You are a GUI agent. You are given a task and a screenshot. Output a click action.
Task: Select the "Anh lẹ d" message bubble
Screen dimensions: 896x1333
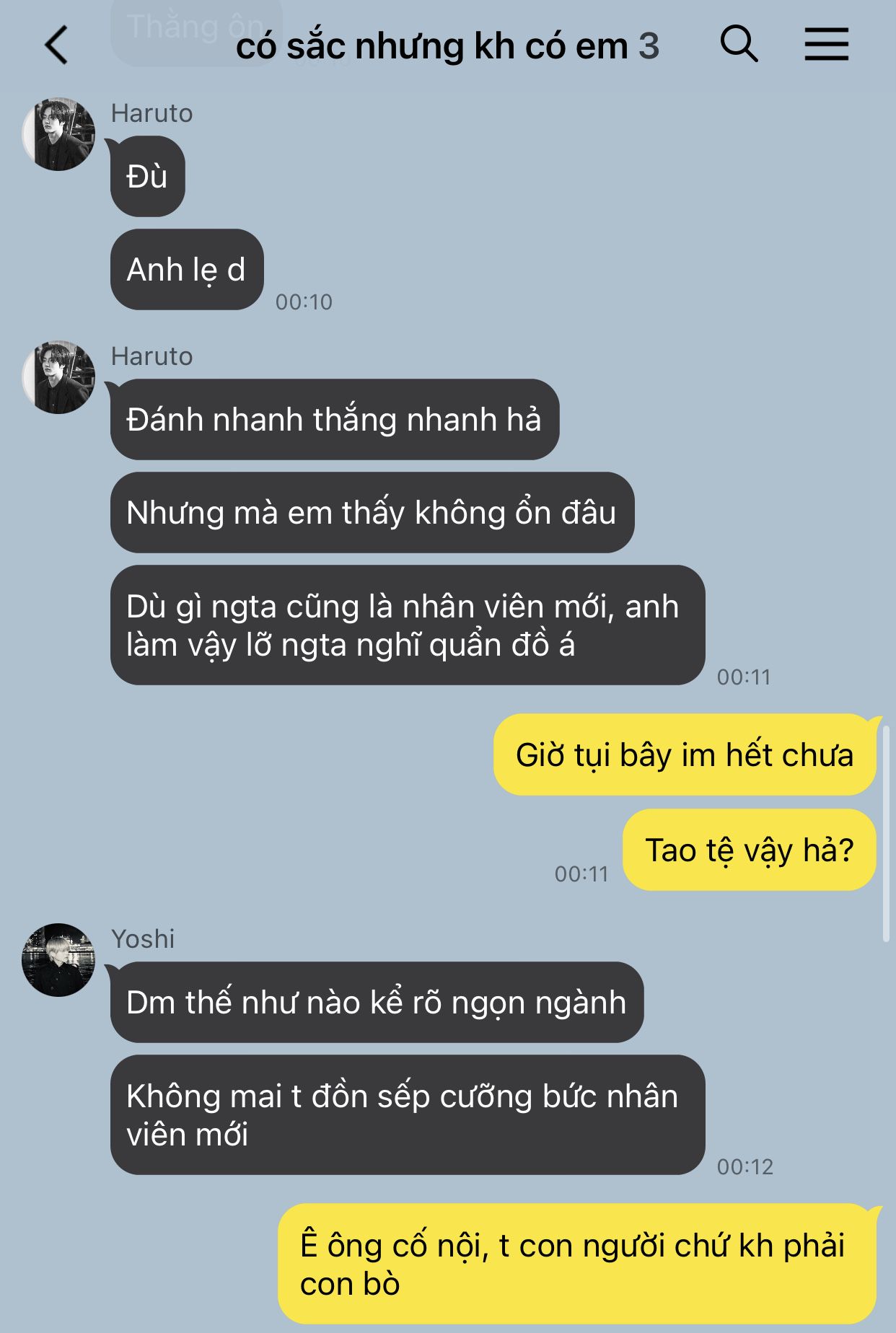pyautogui.click(x=187, y=270)
